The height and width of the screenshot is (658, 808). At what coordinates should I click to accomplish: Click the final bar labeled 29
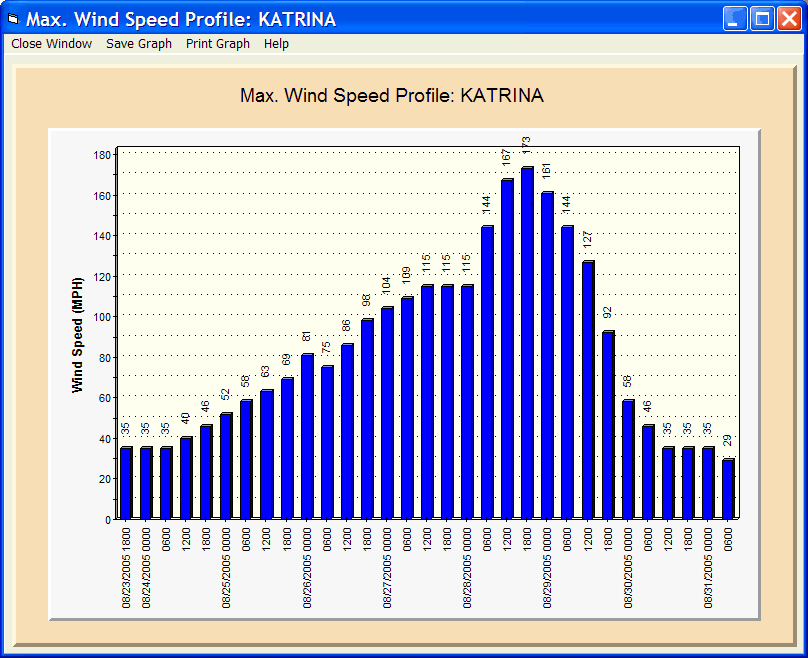(x=728, y=489)
